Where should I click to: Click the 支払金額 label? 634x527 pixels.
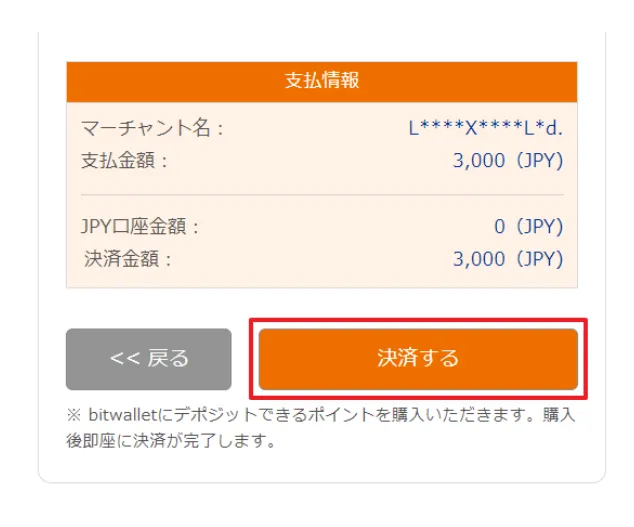(124, 160)
